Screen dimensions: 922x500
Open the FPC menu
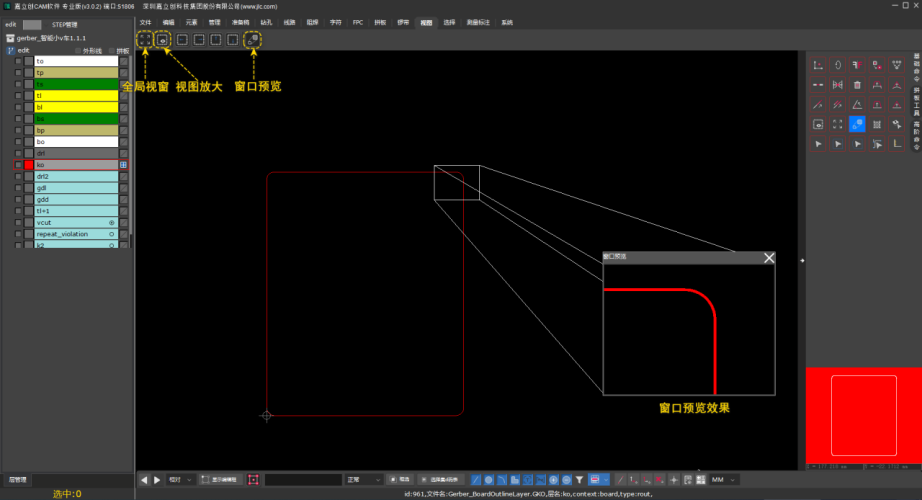358,22
